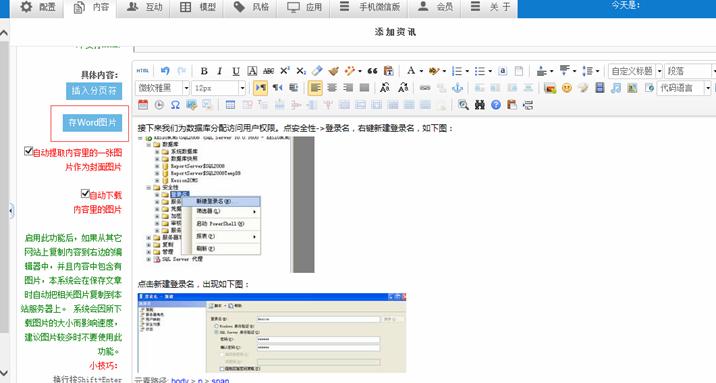Open the editor help icon
716x383 pixels.
(496, 105)
